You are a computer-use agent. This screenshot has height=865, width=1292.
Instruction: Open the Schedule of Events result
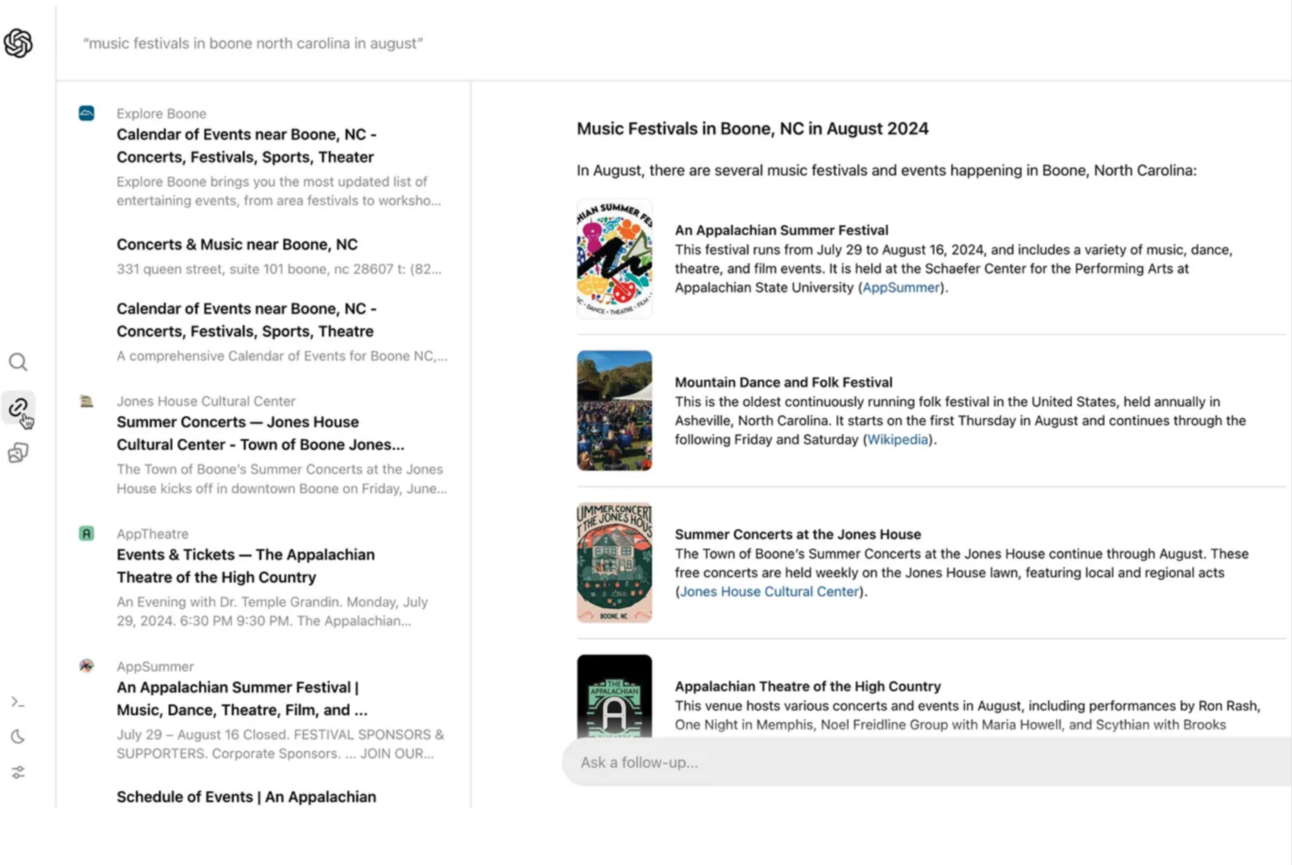246,797
